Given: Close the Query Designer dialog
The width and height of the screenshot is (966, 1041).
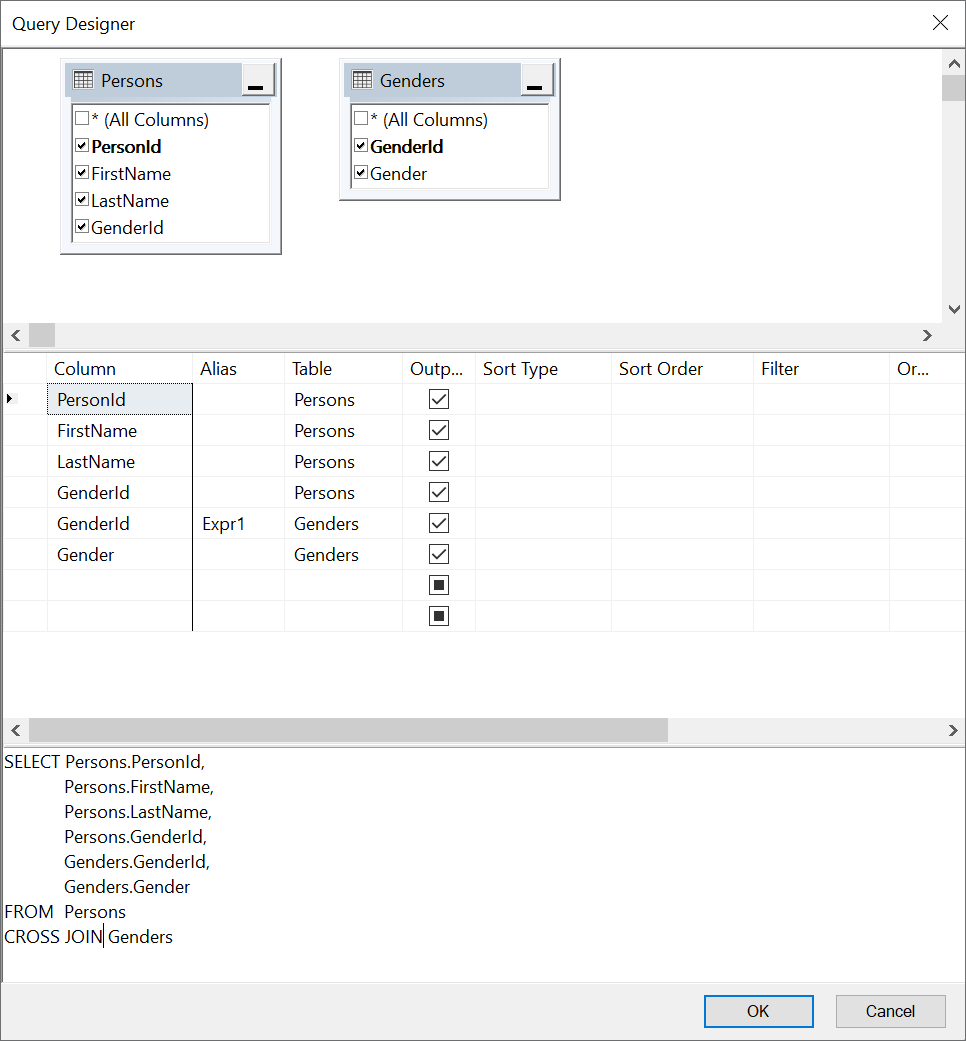Looking at the screenshot, I should click(x=939, y=23).
